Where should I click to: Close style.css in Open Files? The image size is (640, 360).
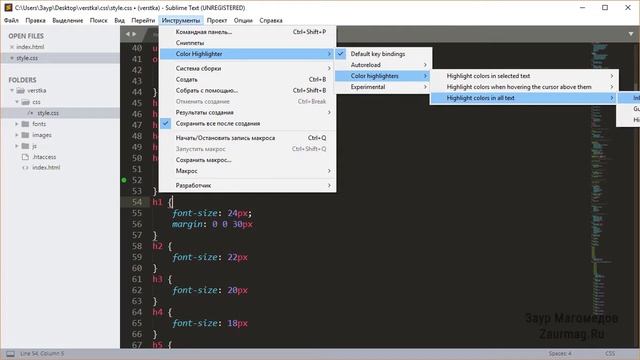coord(12,58)
